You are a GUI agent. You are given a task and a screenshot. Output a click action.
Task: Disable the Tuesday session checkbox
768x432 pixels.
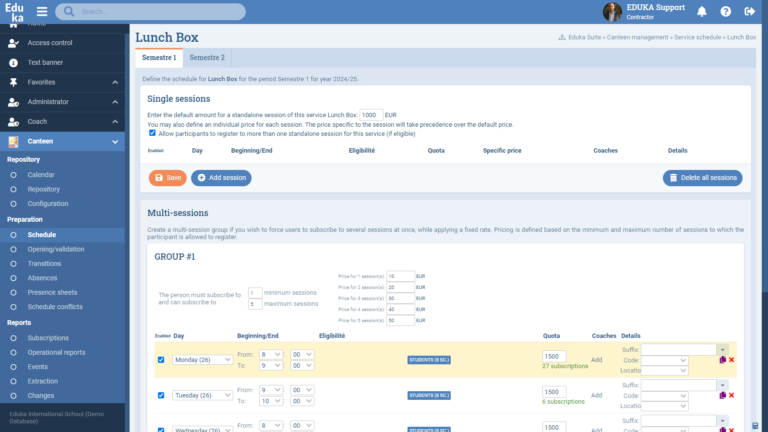click(x=161, y=395)
